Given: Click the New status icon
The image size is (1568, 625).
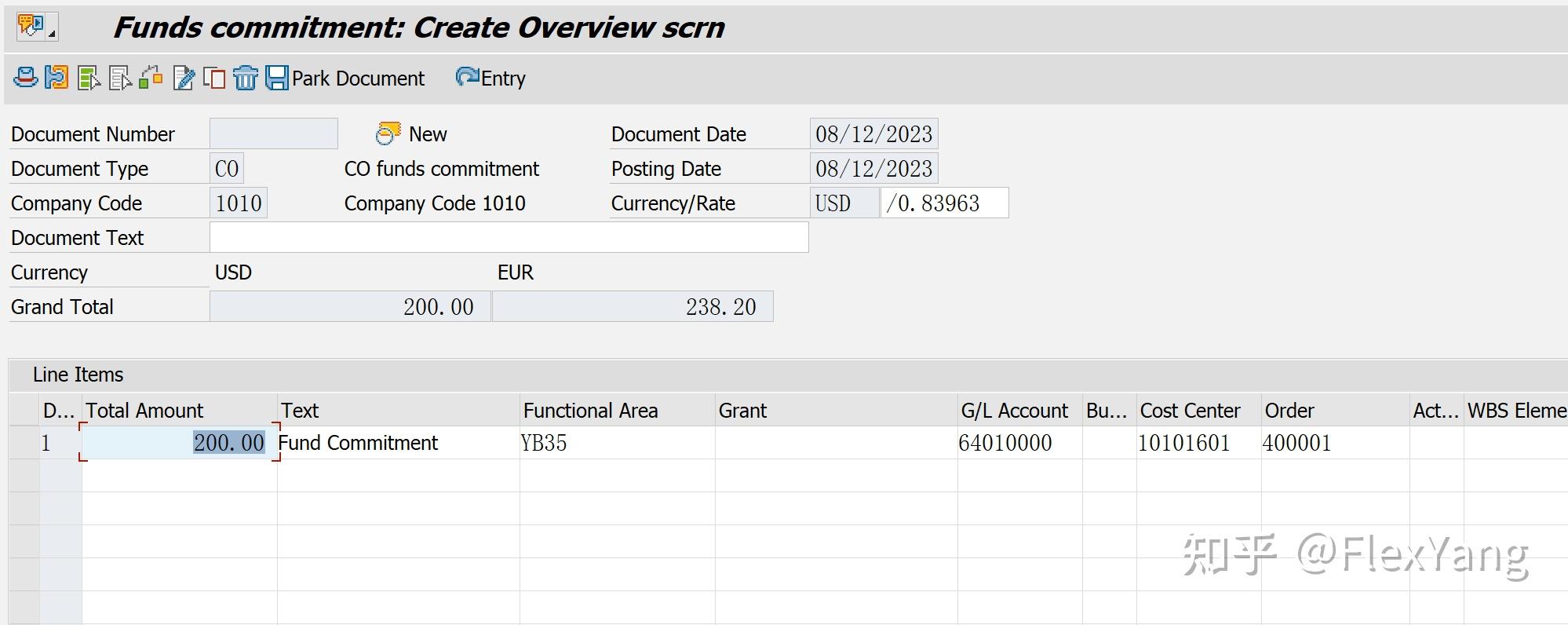Looking at the screenshot, I should [388, 133].
